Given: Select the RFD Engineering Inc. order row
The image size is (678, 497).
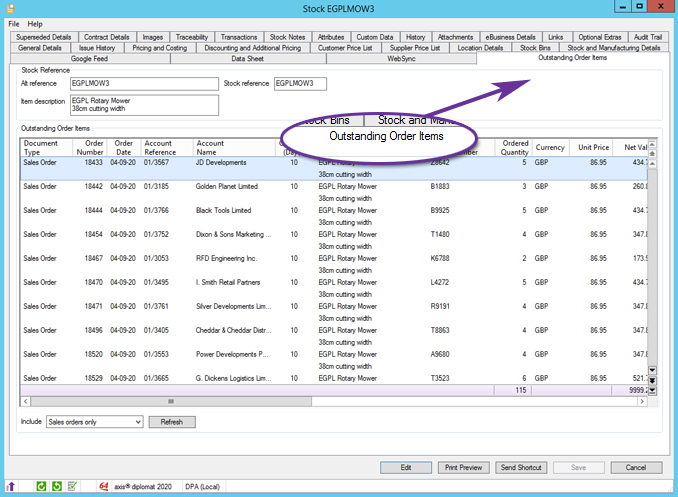Looking at the screenshot, I should tap(334, 264).
